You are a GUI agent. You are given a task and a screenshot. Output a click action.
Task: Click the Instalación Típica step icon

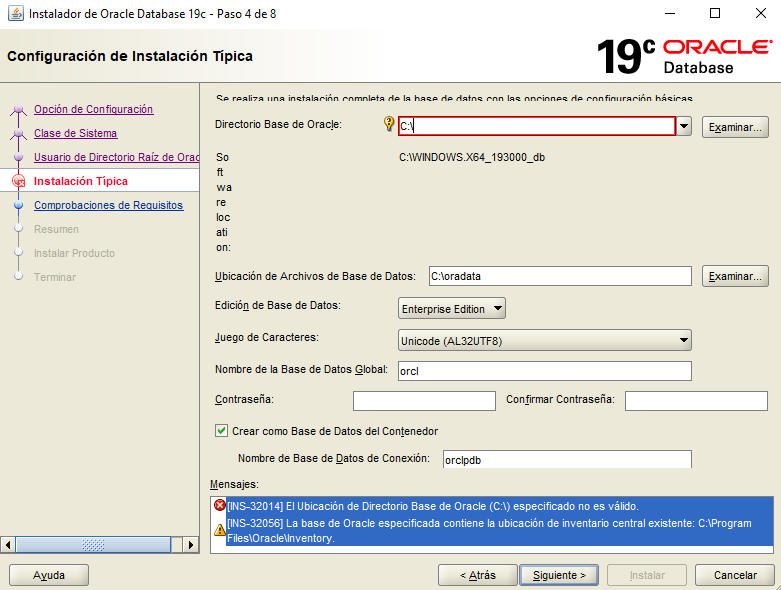click(x=18, y=181)
